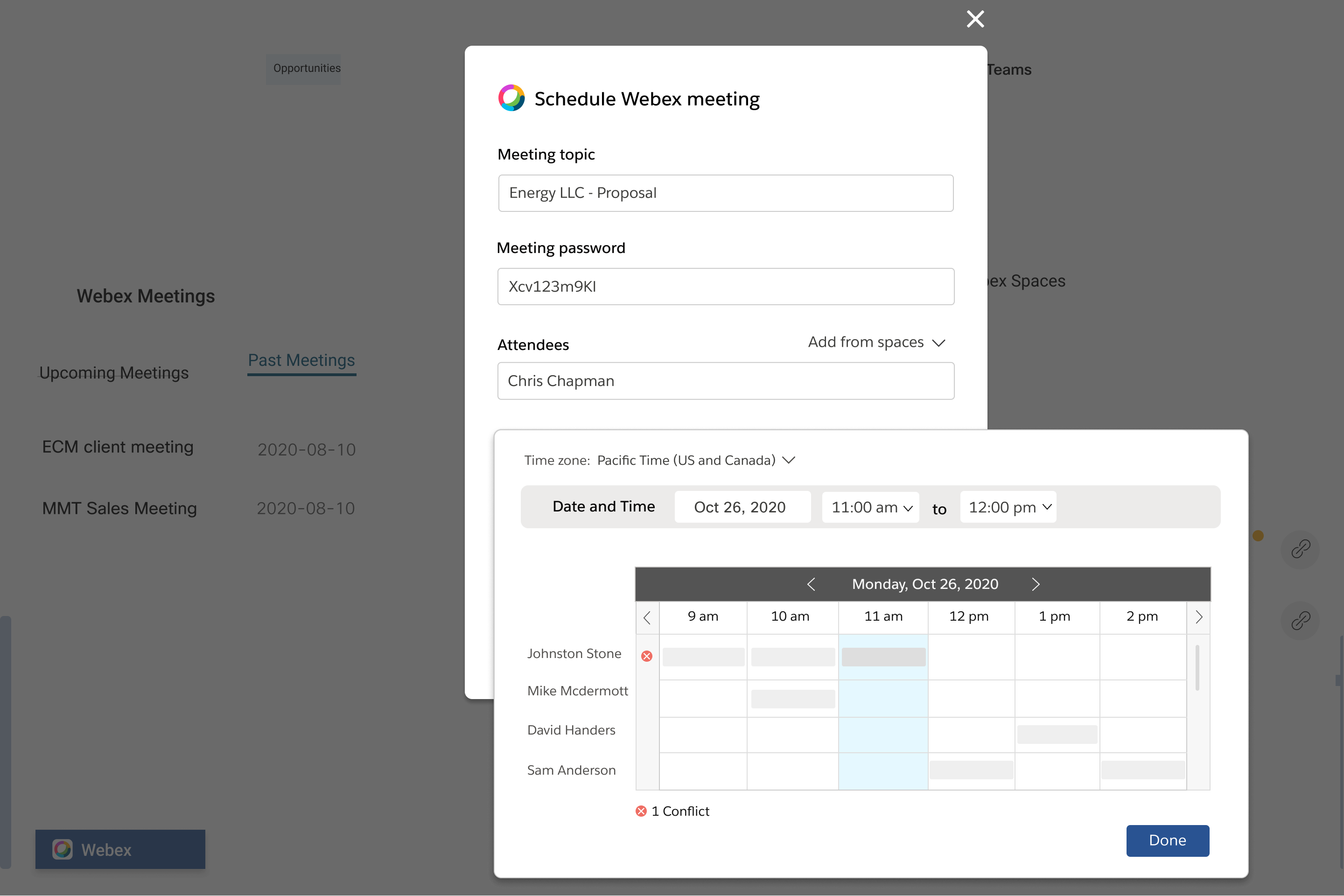Viewport: 1344px width, 896px height.
Task: Click the Webex logo in dialog header
Action: coord(511,98)
